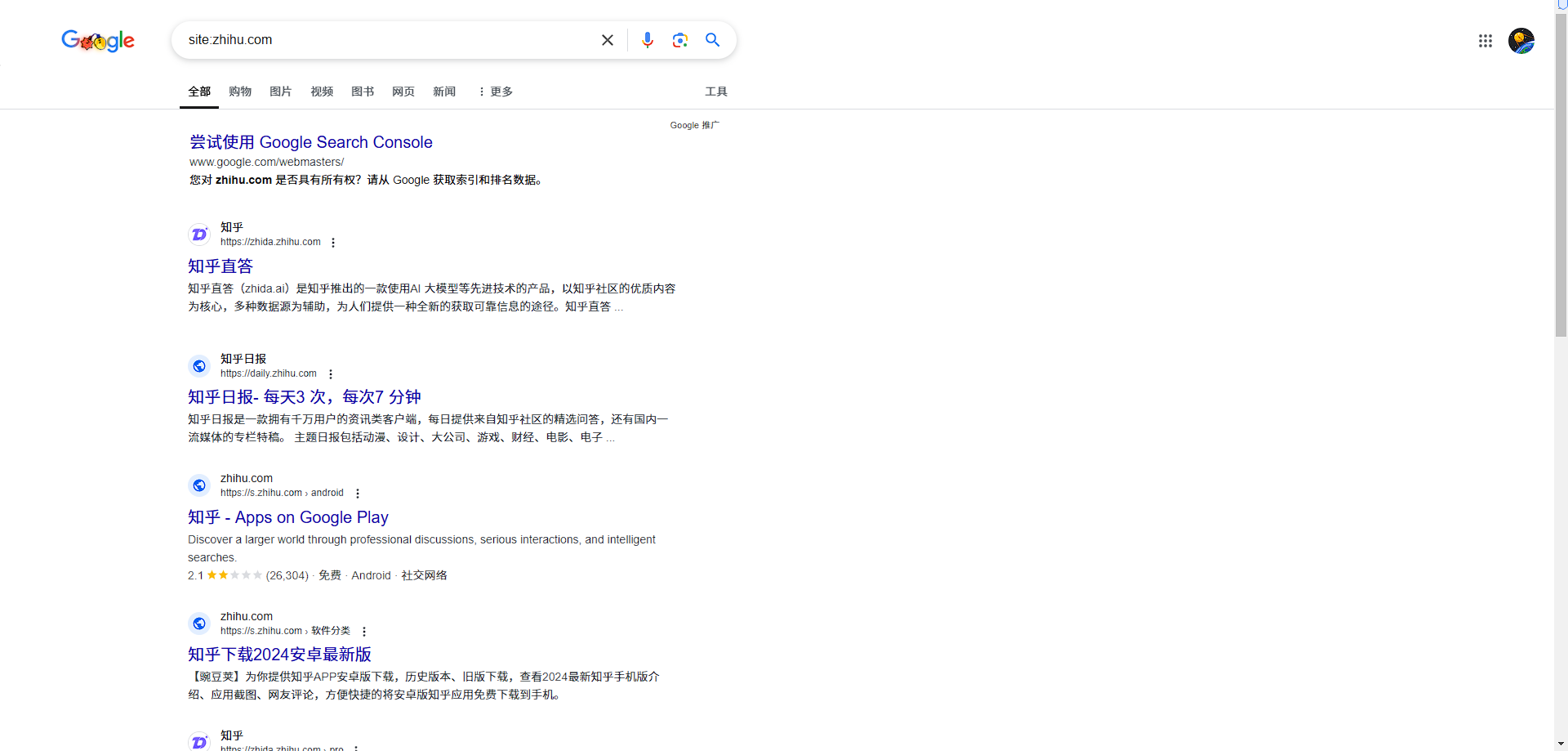Open options menu for 软件分类 result
1568x751 pixels.
pyautogui.click(x=364, y=632)
